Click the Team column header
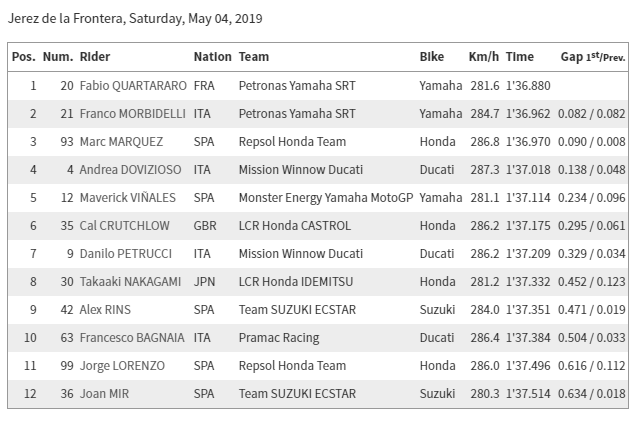This screenshot has height=422, width=640. pyautogui.click(x=254, y=57)
